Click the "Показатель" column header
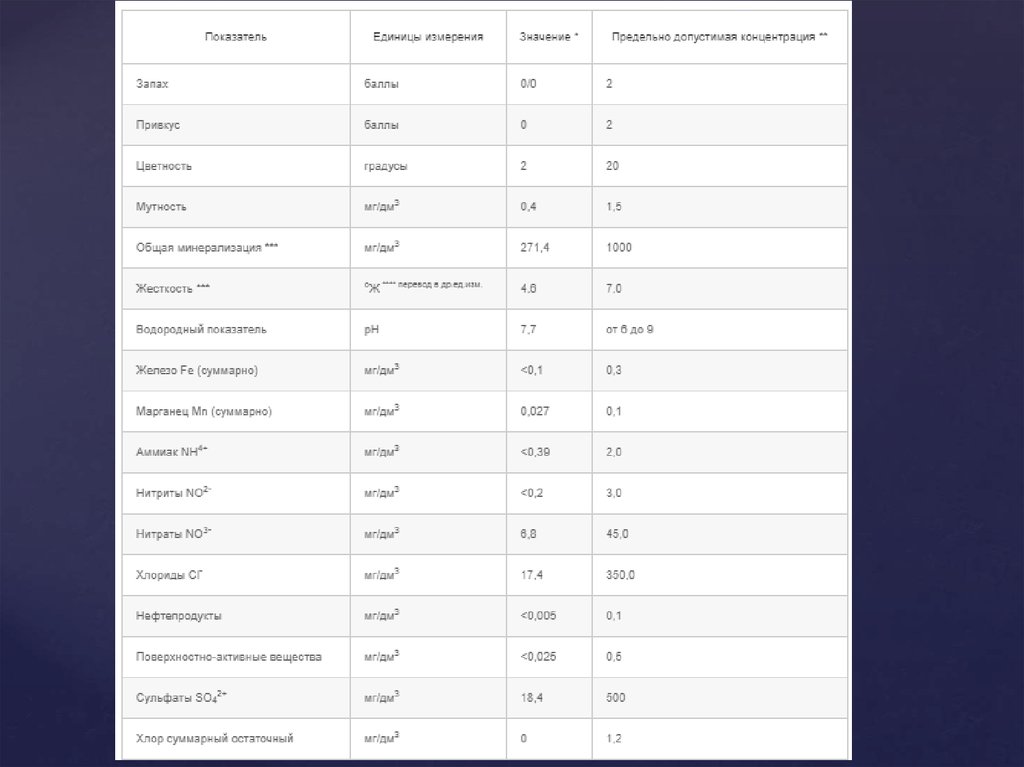1024x767 pixels. tap(236, 37)
